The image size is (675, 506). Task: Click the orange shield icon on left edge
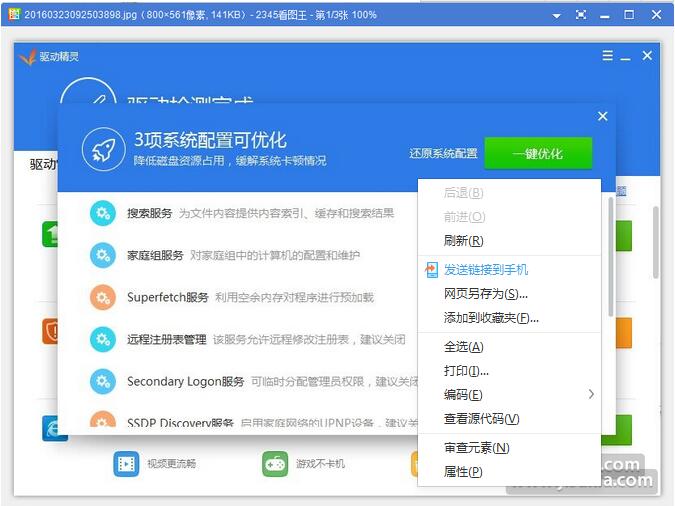(50, 331)
